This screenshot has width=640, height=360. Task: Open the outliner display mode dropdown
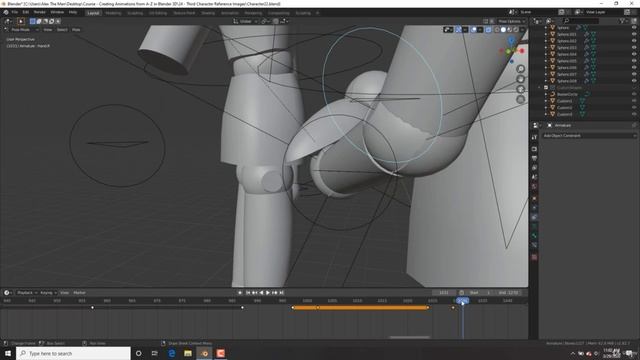[550, 21]
